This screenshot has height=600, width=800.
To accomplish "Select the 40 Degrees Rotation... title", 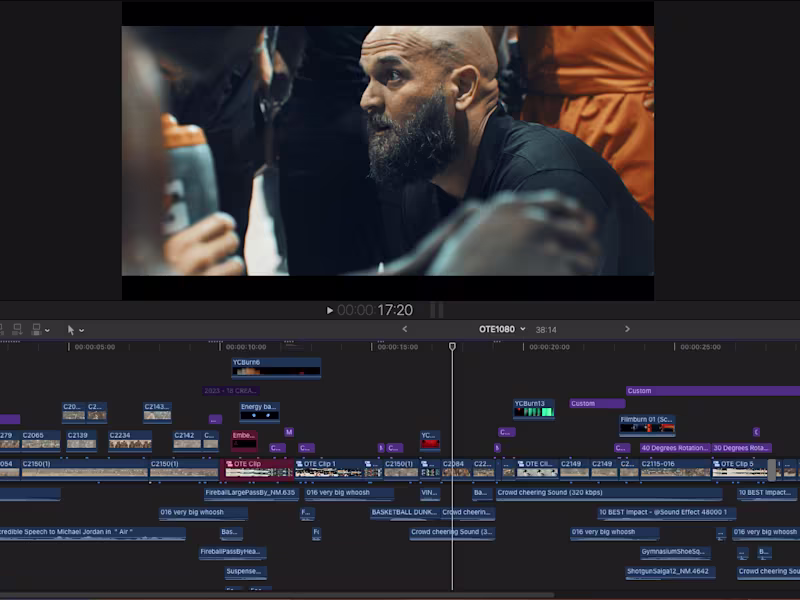I will [x=674, y=448].
